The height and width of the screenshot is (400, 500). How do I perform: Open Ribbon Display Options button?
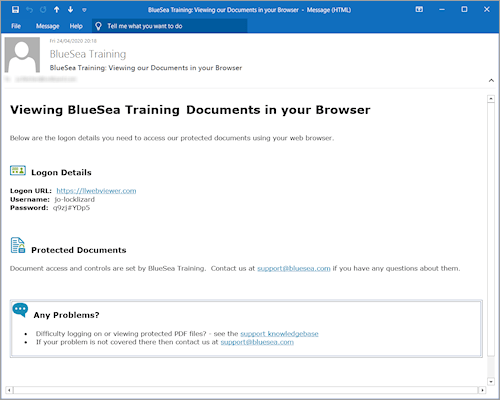419,10
